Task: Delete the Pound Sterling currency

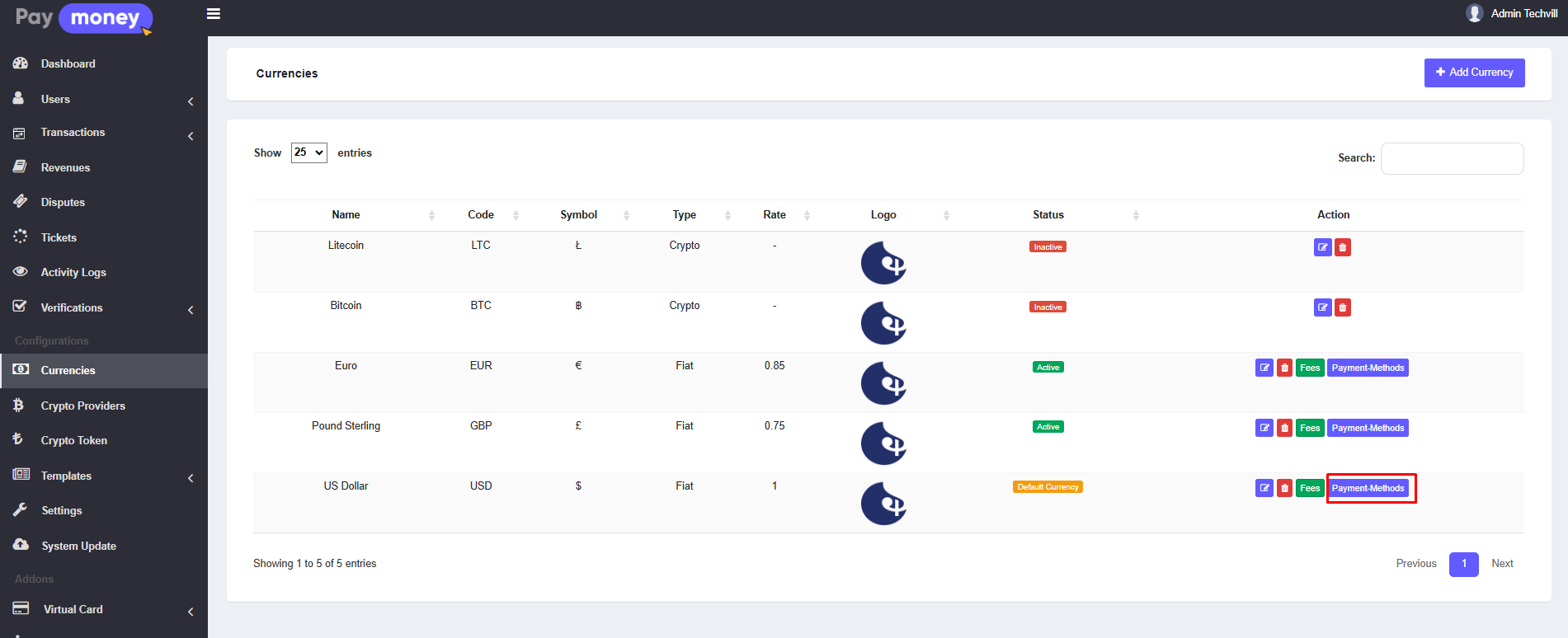Action: [1284, 428]
